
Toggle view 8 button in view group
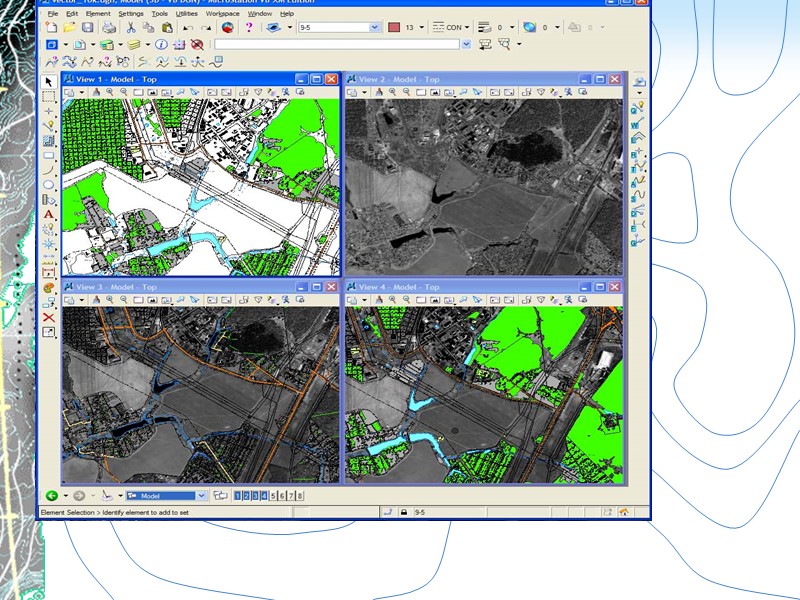300,496
